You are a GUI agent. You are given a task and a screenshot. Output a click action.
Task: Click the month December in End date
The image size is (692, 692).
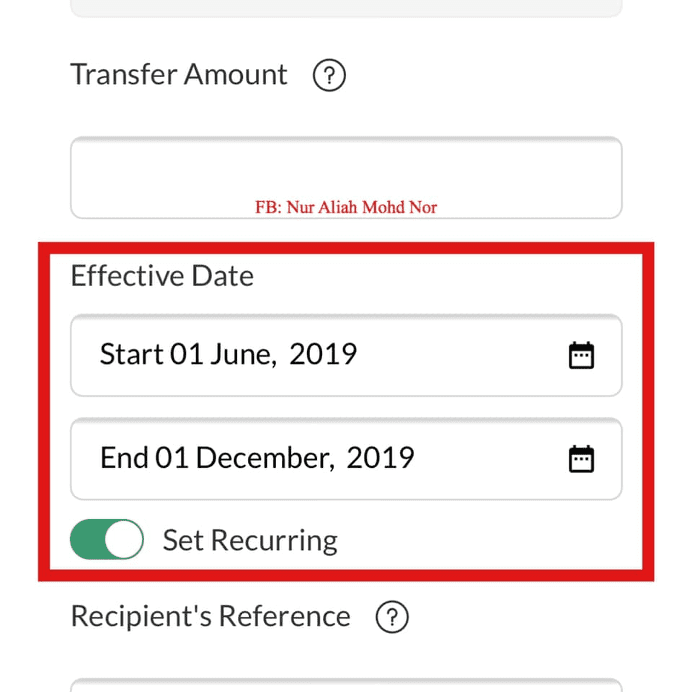264,458
